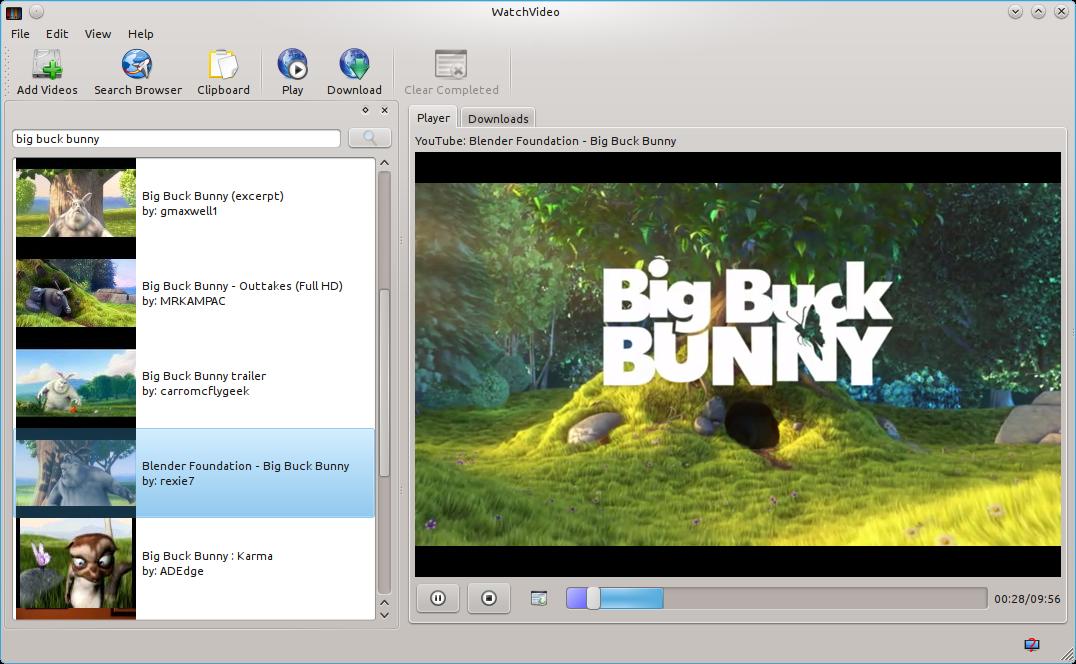Image resolution: width=1076 pixels, height=664 pixels.
Task: Float the search panel with diamond icon
Action: 365,110
